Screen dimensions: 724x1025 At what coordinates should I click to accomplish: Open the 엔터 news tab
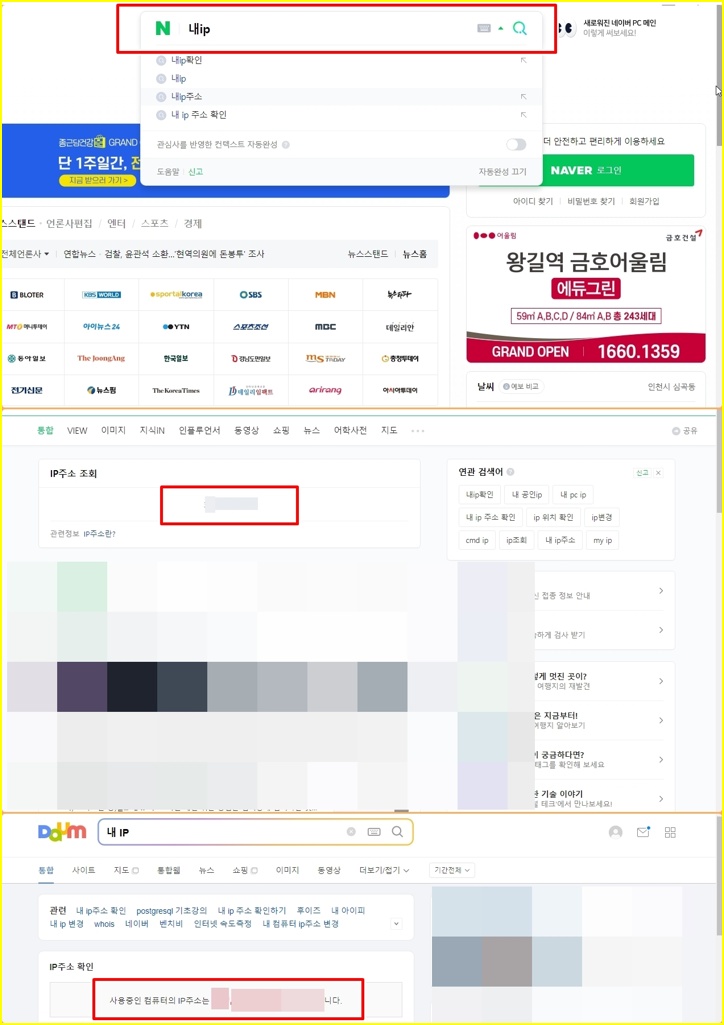pyautogui.click(x=116, y=224)
